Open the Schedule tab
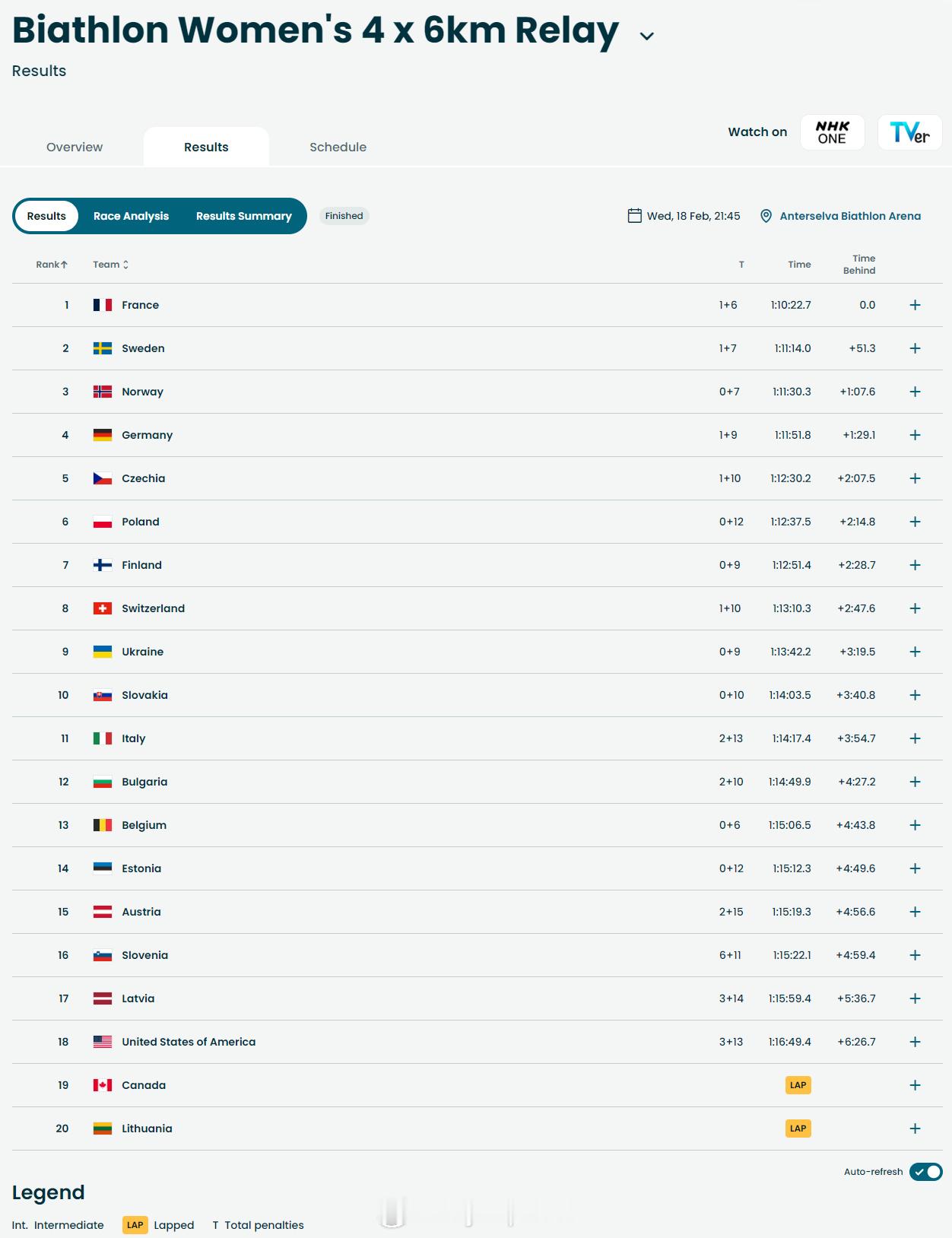 click(338, 147)
